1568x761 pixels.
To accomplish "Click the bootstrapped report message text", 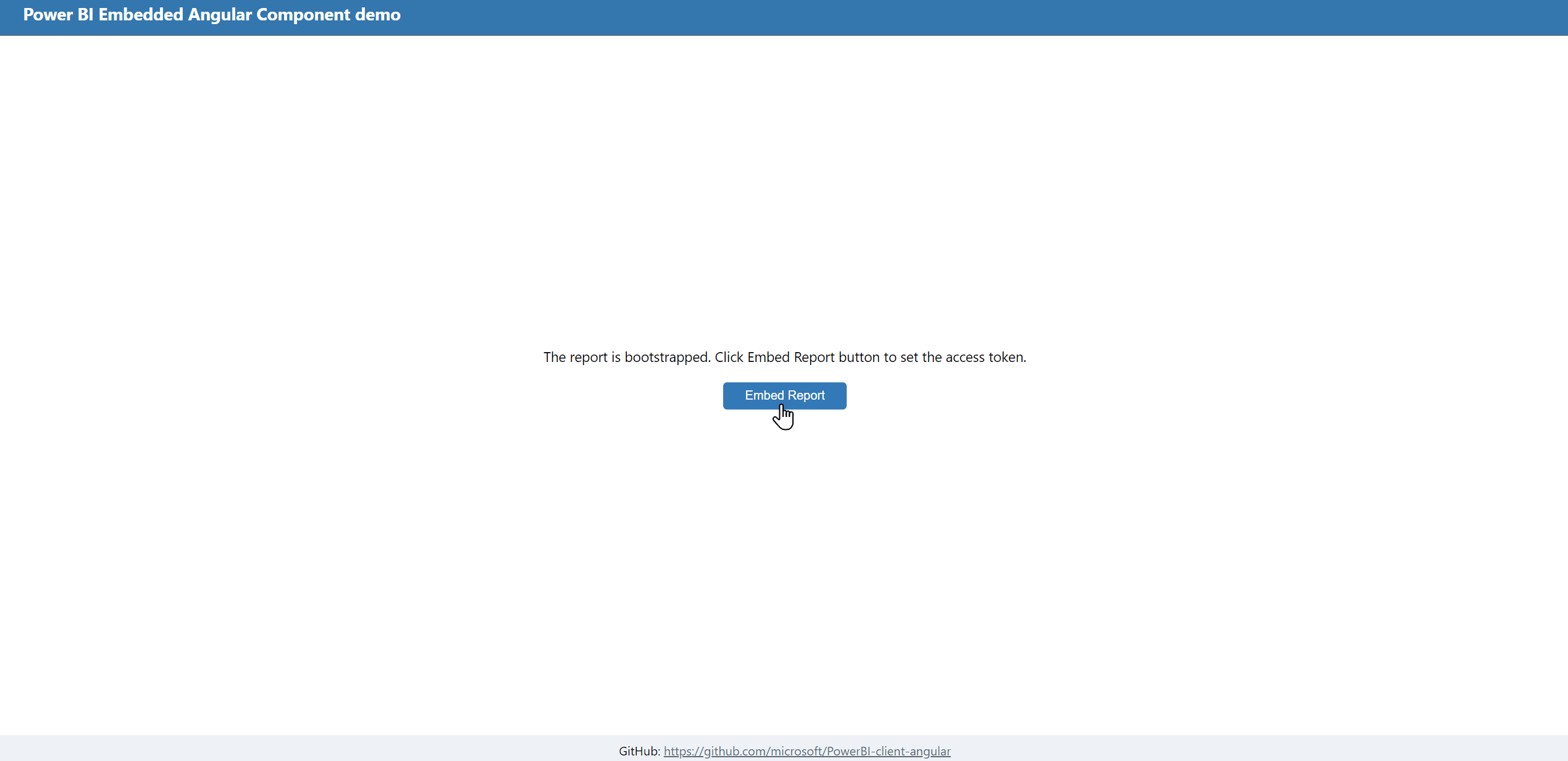I will pos(784,357).
